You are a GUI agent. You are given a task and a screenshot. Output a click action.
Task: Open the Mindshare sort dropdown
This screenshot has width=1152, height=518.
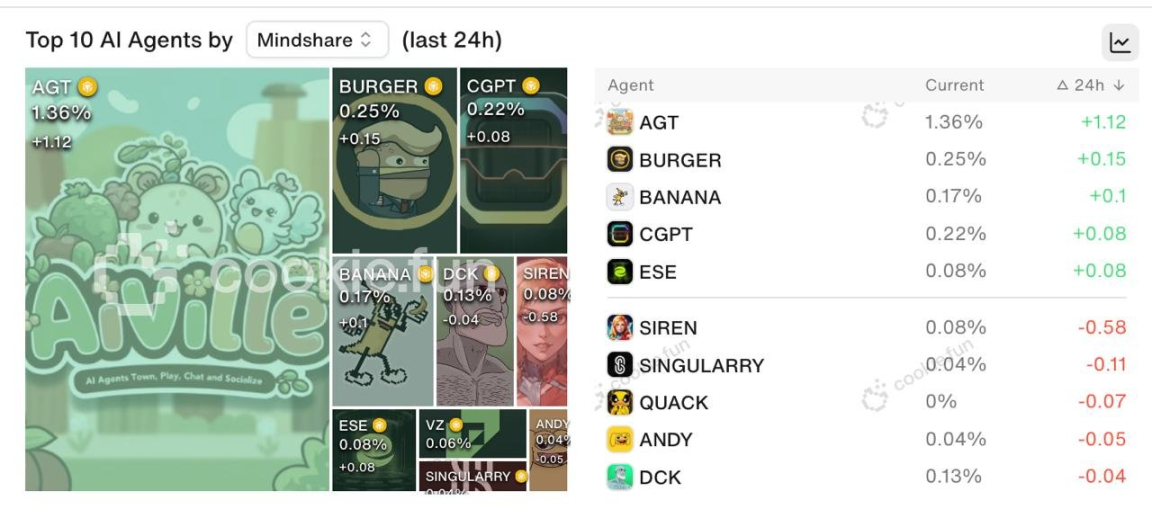point(317,40)
